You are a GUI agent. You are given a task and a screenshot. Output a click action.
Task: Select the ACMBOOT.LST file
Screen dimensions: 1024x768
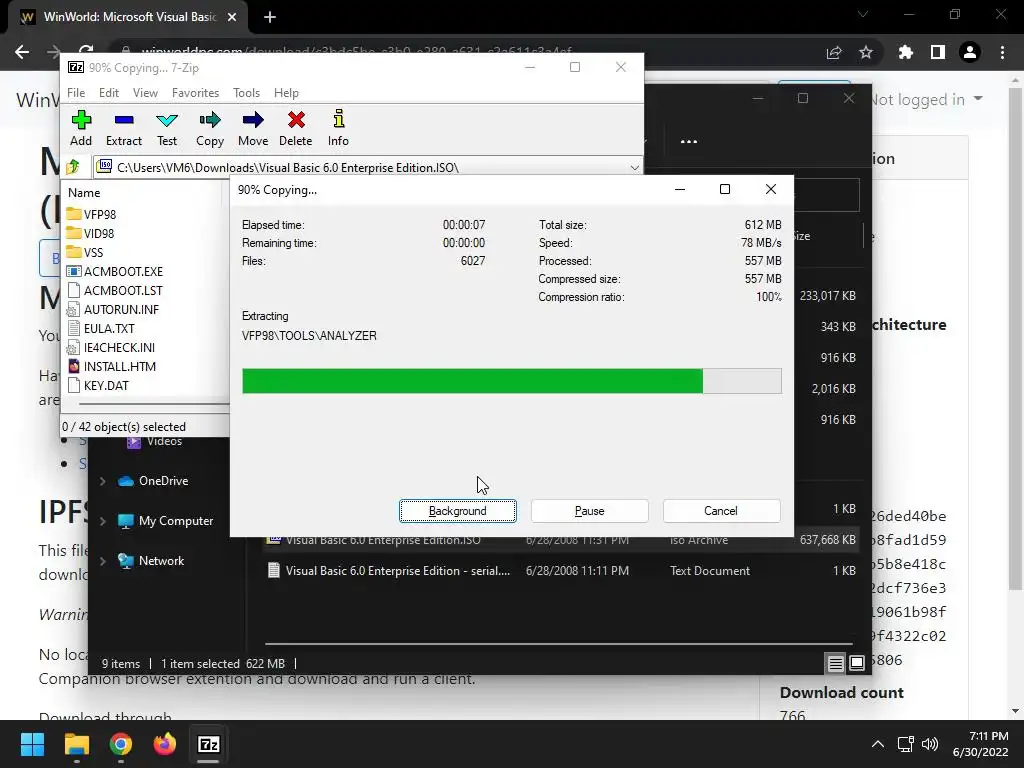115,290
